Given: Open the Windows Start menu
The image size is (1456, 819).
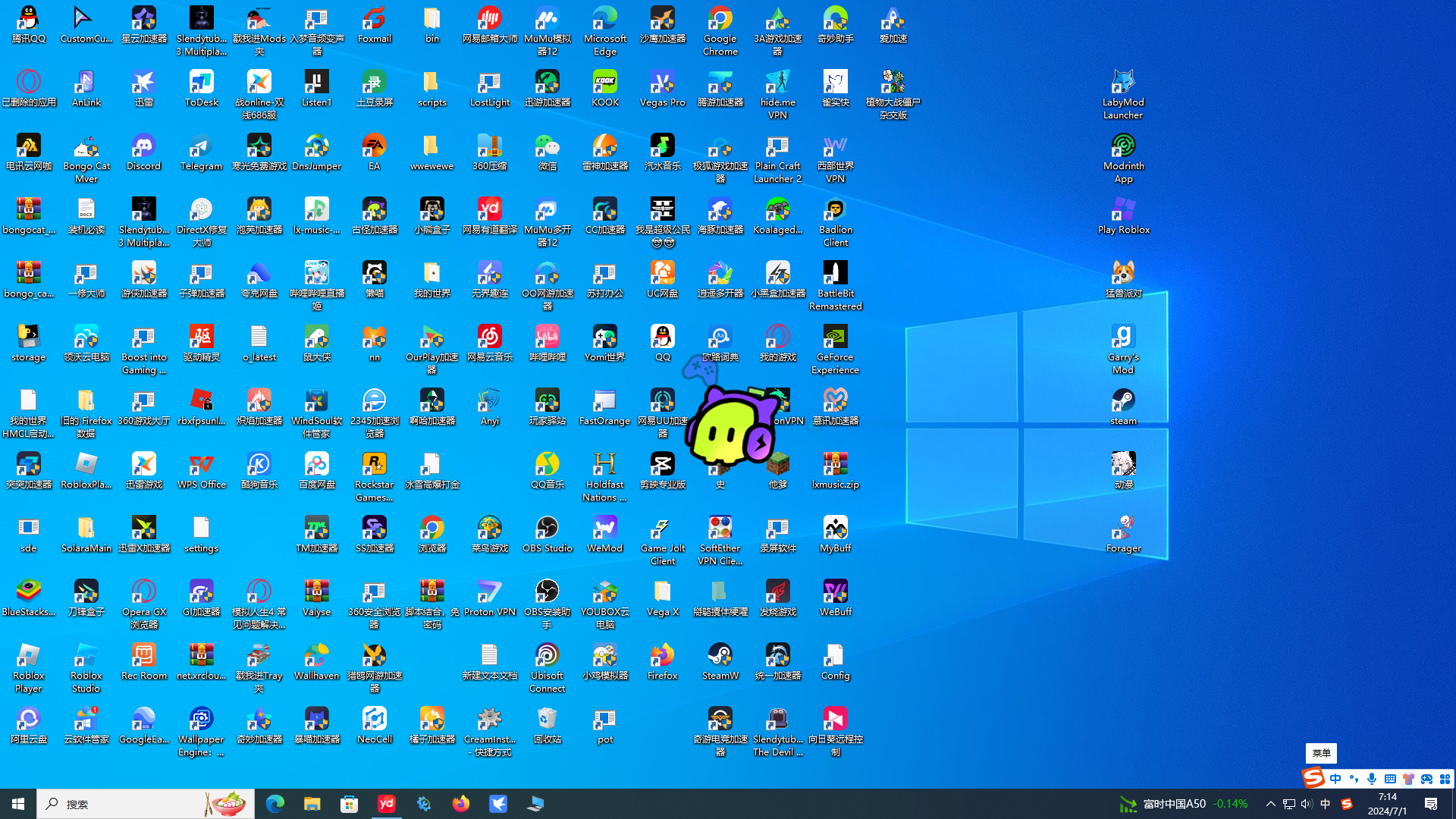Looking at the screenshot, I should pos(18,804).
